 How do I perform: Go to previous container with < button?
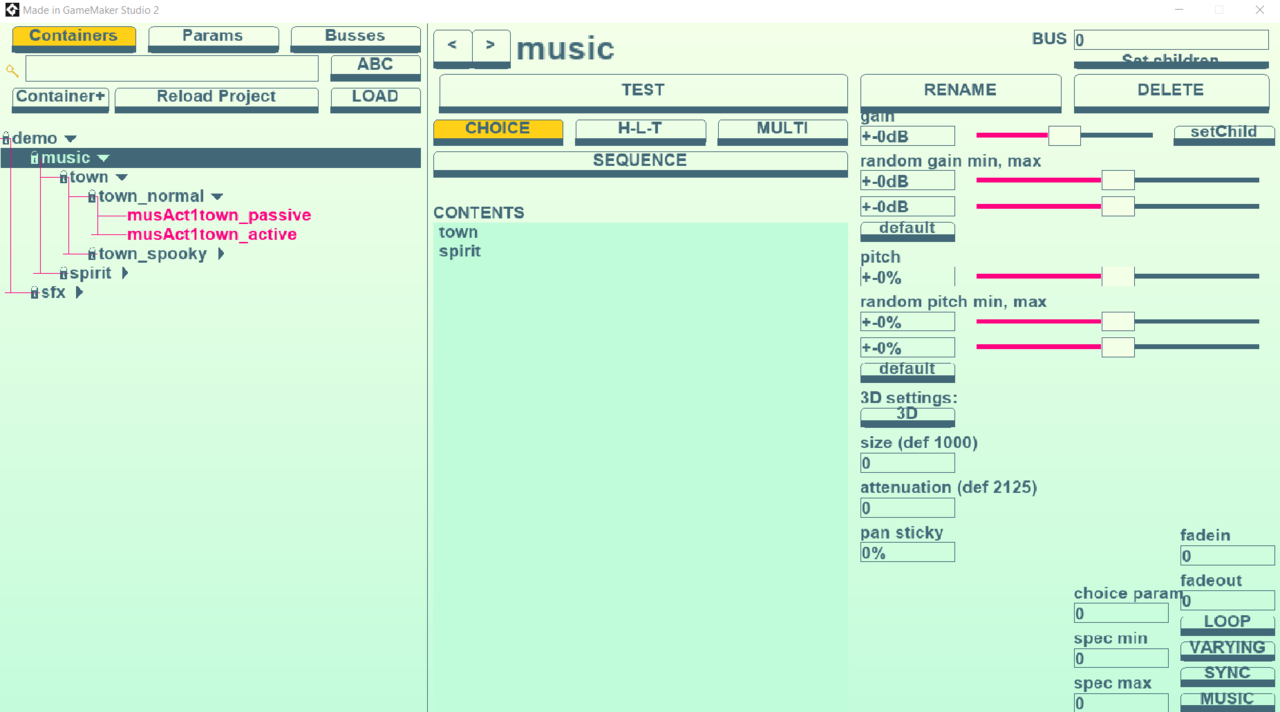[452, 48]
